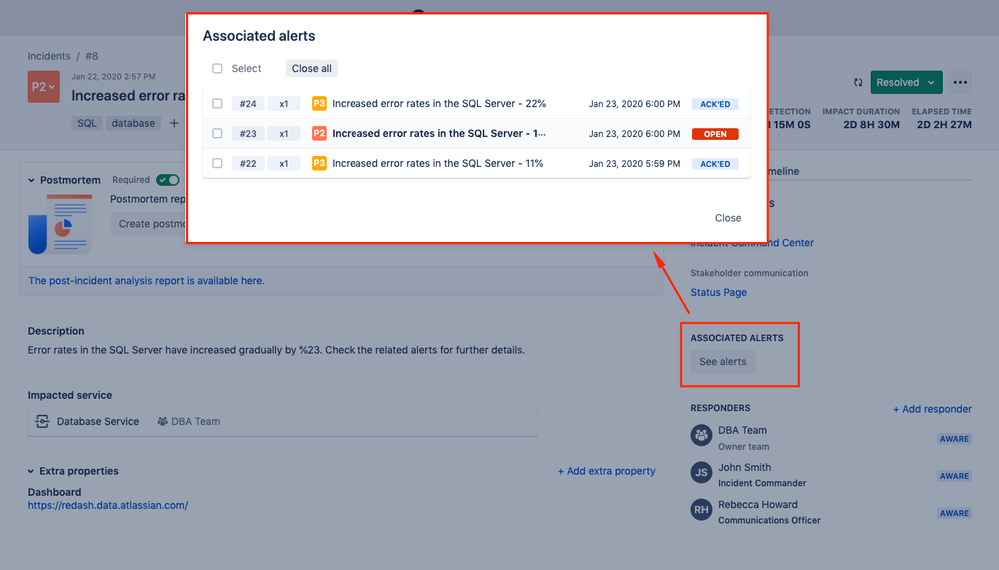
Task: Click Add extra property
Action: click(607, 471)
